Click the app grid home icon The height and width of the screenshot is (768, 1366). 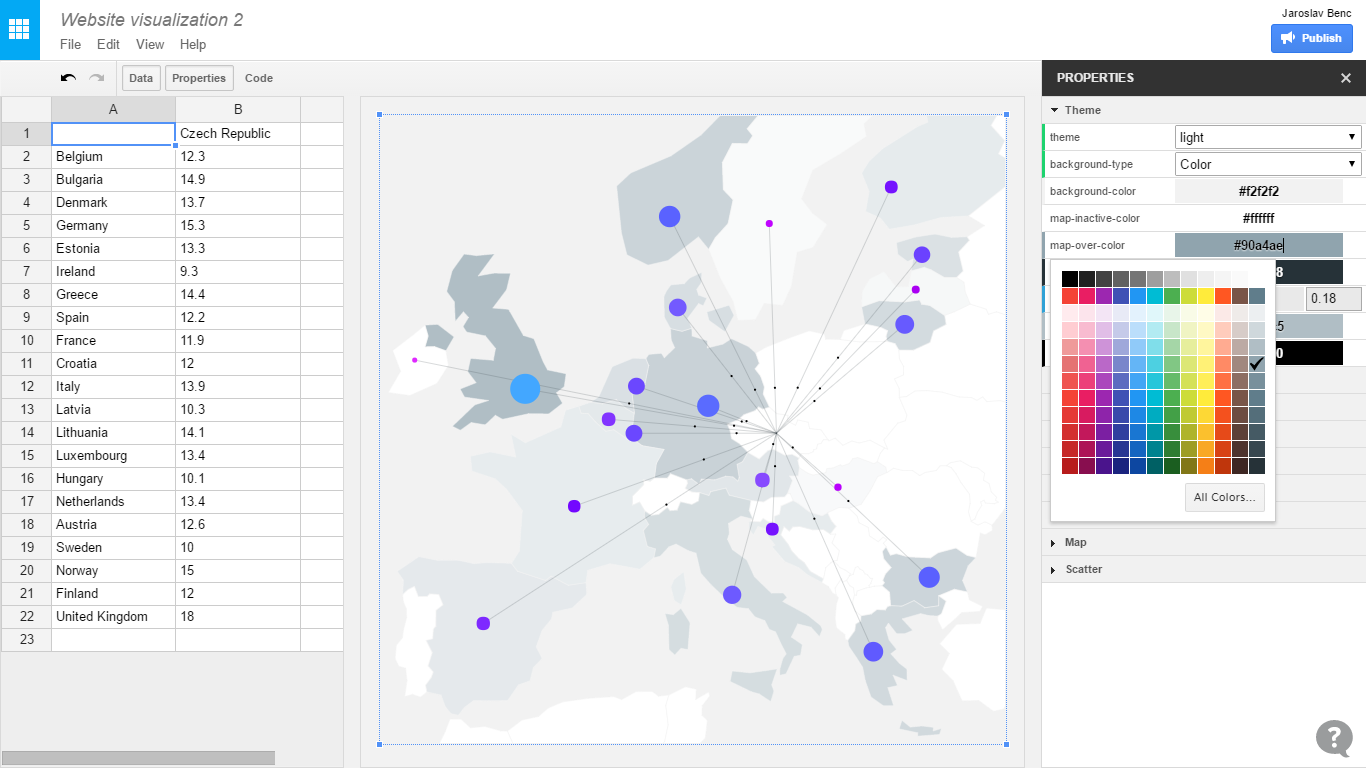click(19, 29)
